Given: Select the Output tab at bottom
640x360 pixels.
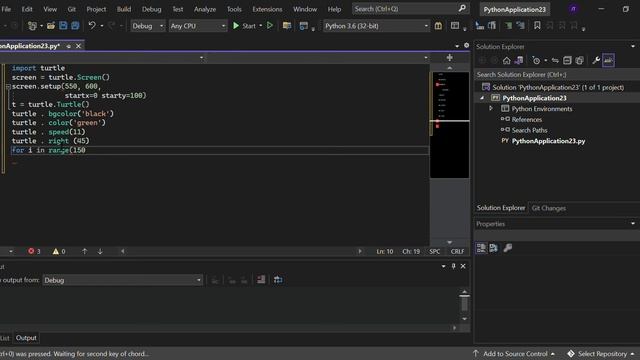Looking at the screenshot, I should click(x=26, y=338).
